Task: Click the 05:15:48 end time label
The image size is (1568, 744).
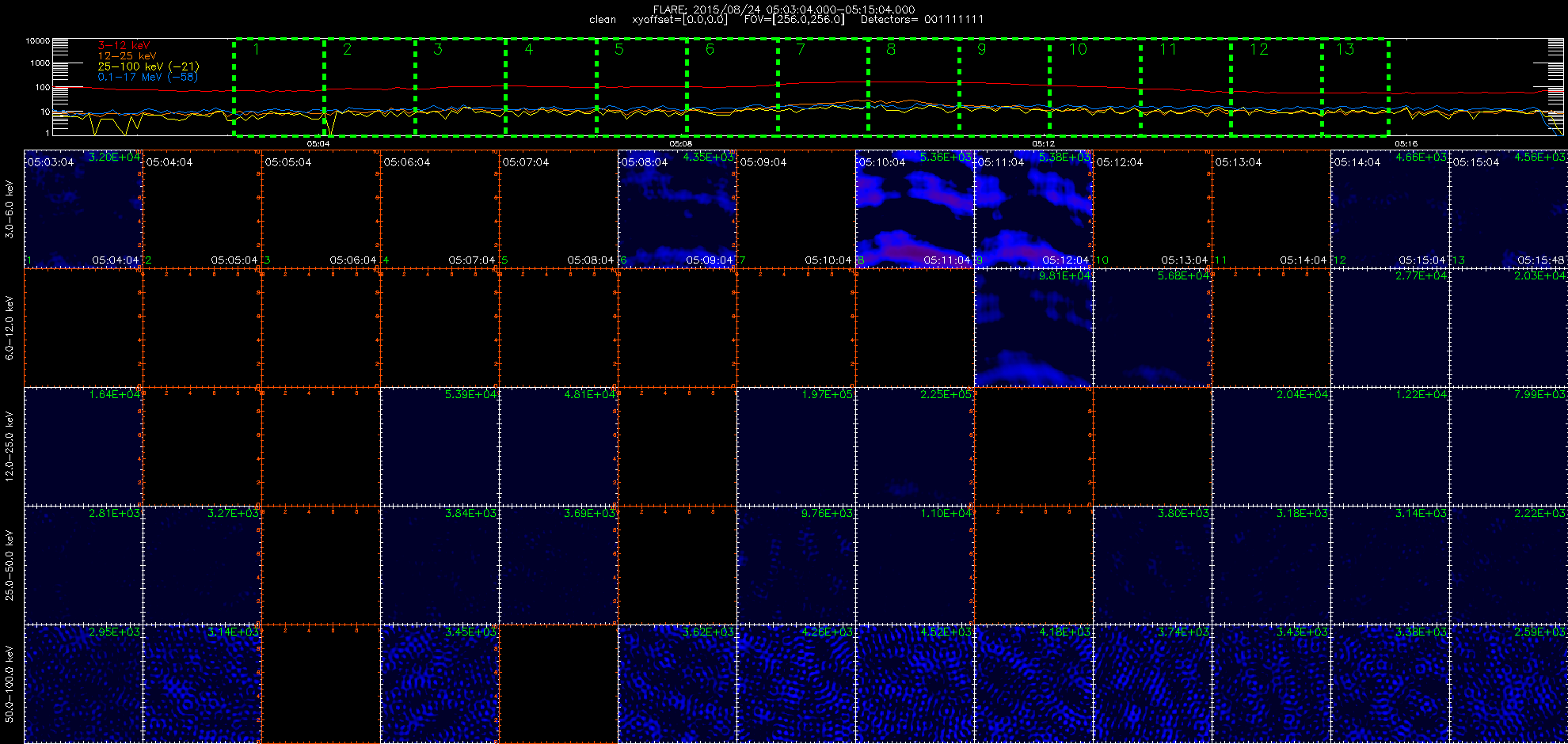Action: [1541, 260]
